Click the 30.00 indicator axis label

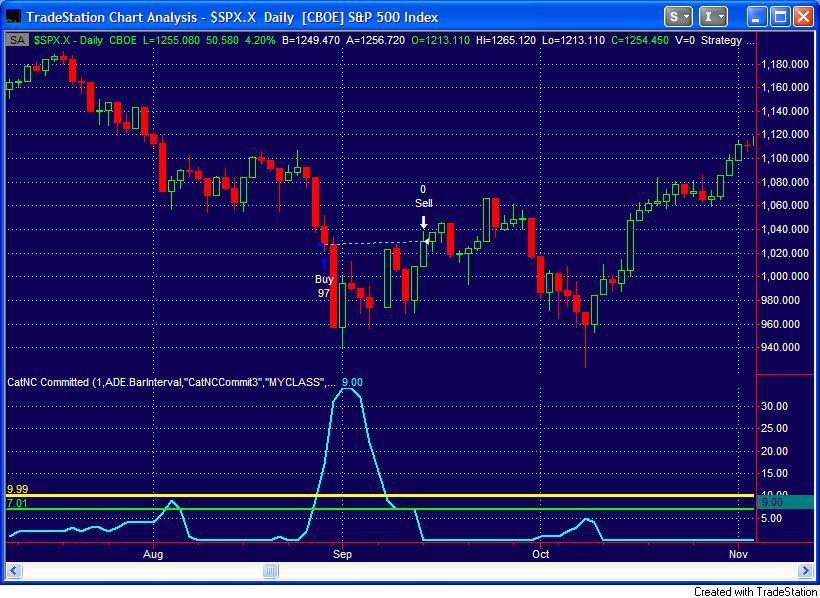click(776, 405)
